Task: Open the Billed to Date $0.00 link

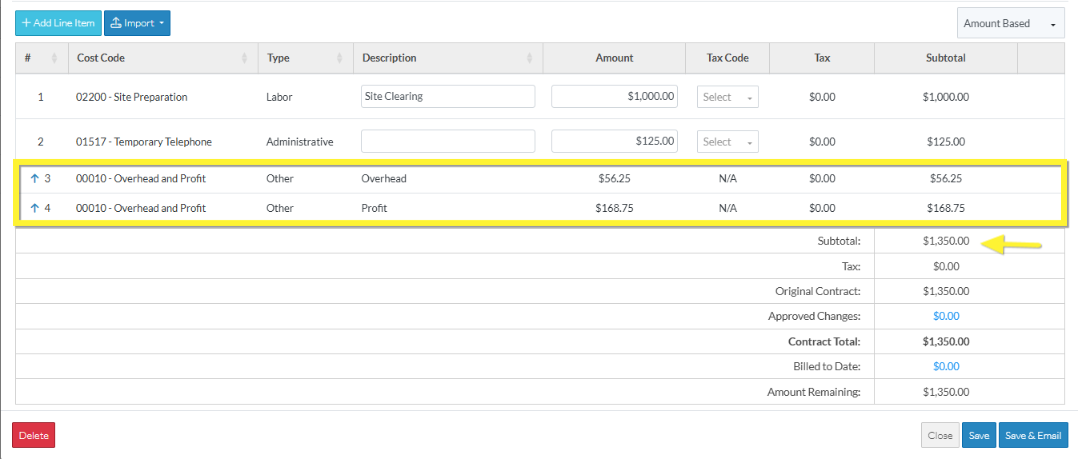Action: (x=946, y=367)
